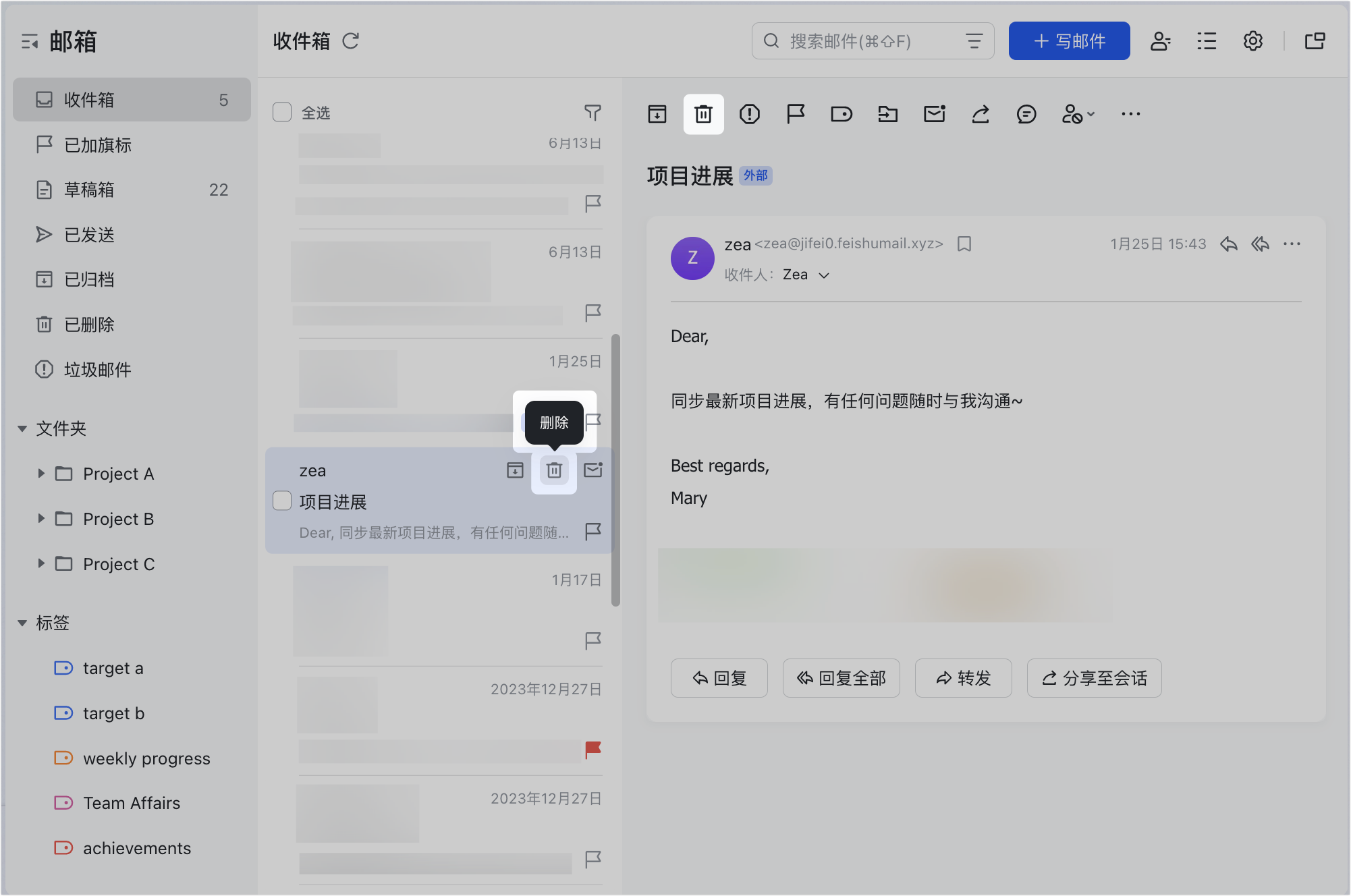
Task: Mark the email as spam in the toolbar
Action: point(749,114)
